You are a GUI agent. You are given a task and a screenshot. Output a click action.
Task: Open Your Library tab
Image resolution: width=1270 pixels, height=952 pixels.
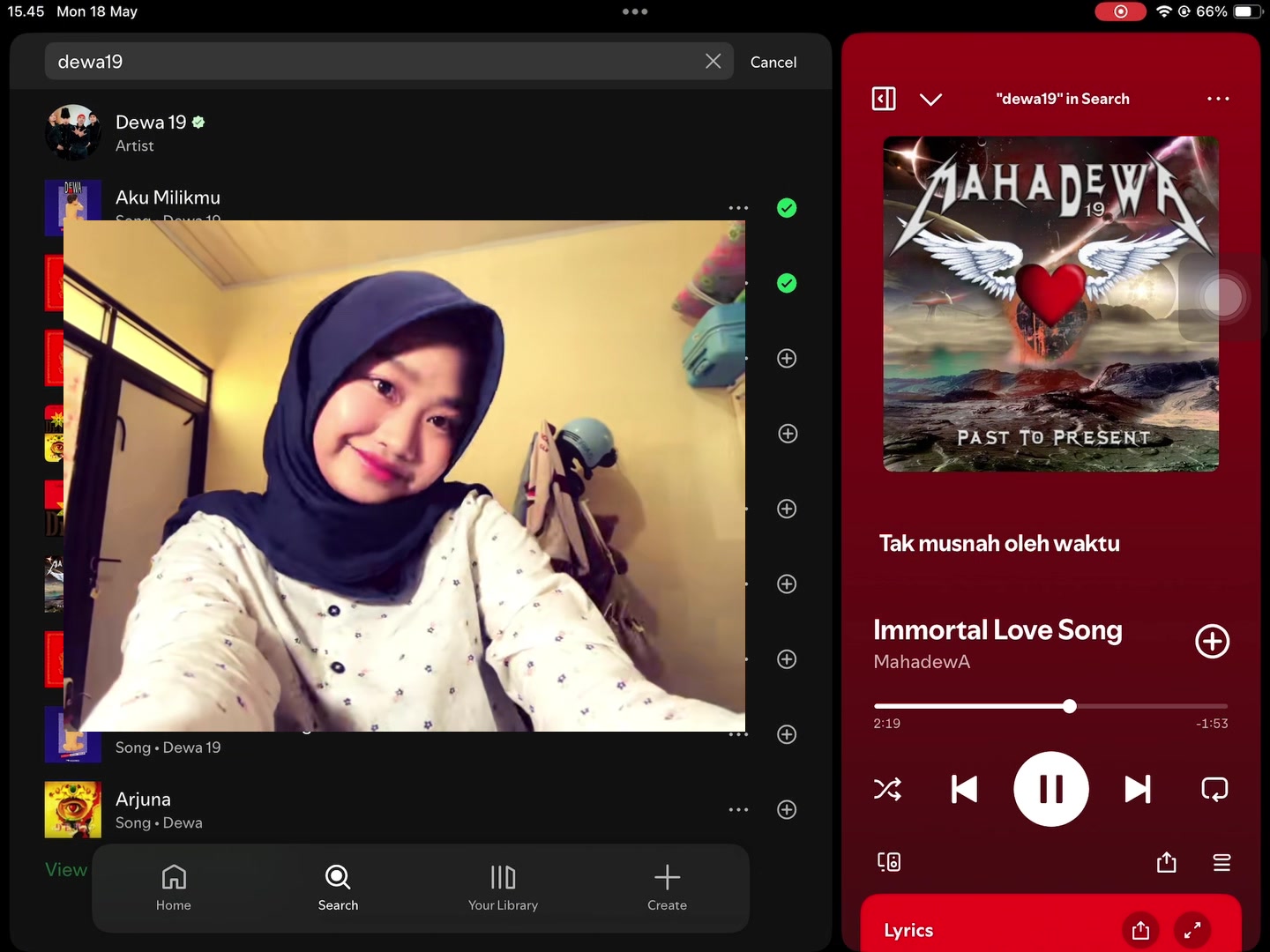point(503,888)
